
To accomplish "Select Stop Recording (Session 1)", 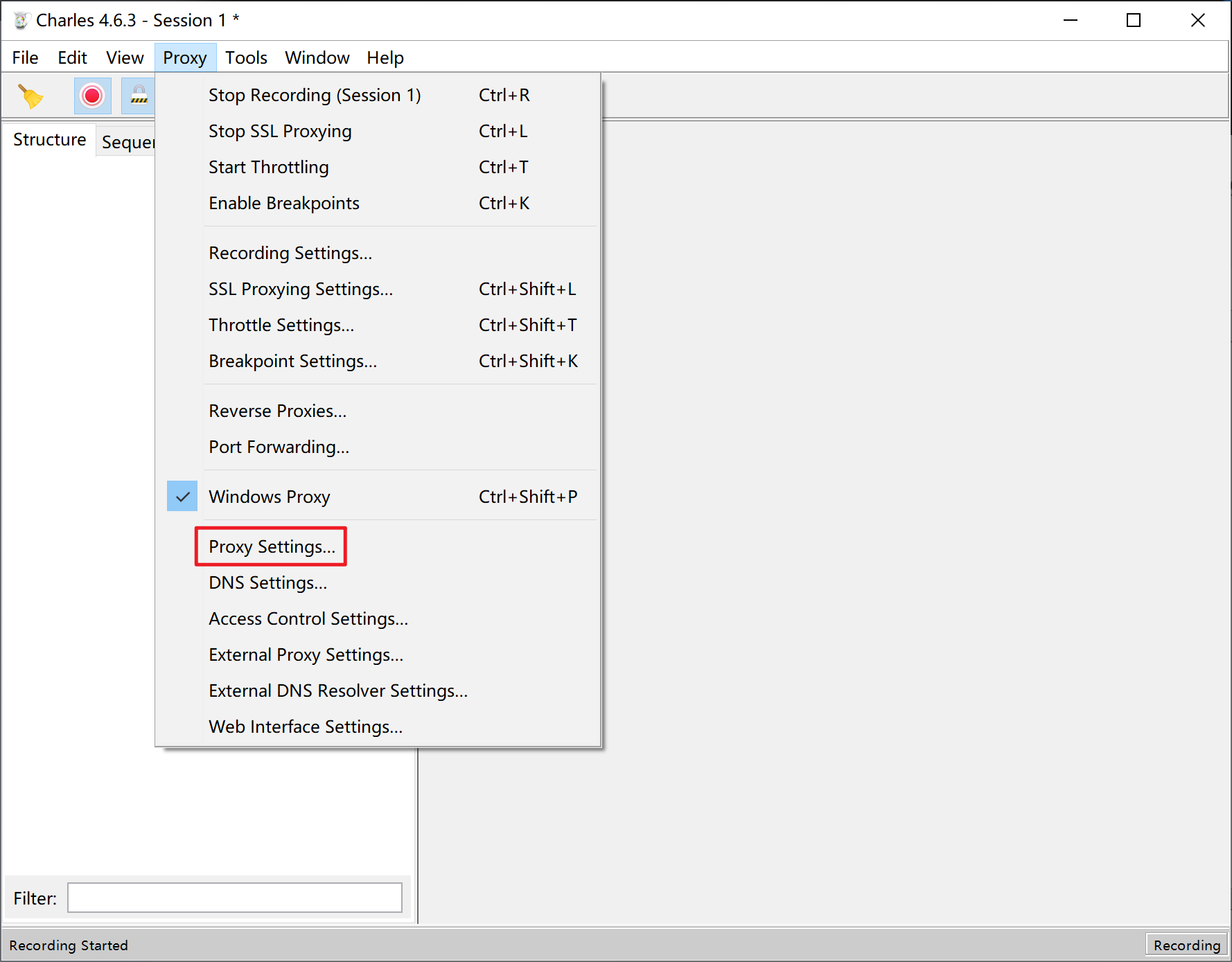I will (378, 95).
